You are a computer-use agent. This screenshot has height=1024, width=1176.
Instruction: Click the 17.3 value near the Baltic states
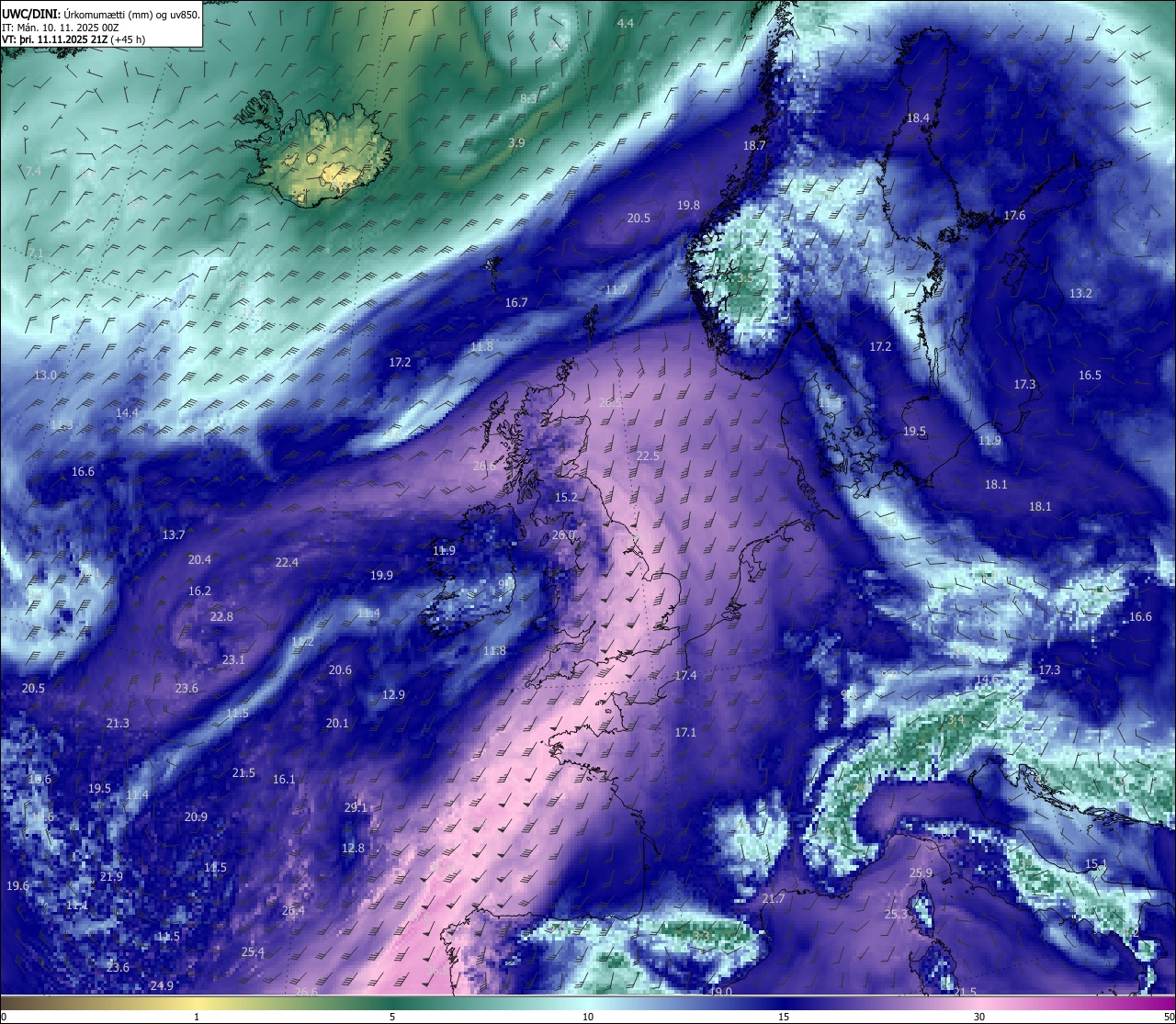tap(1024, 384)
